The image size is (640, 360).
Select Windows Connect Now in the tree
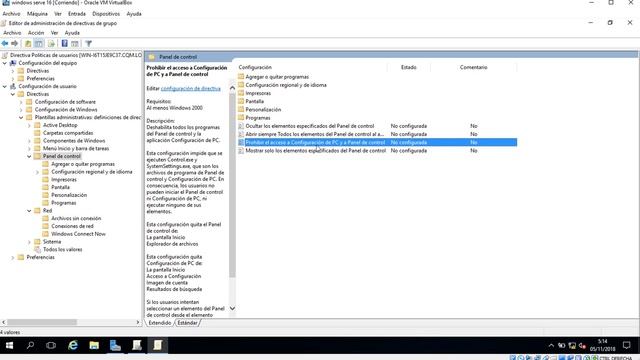[x=78, y=234]
